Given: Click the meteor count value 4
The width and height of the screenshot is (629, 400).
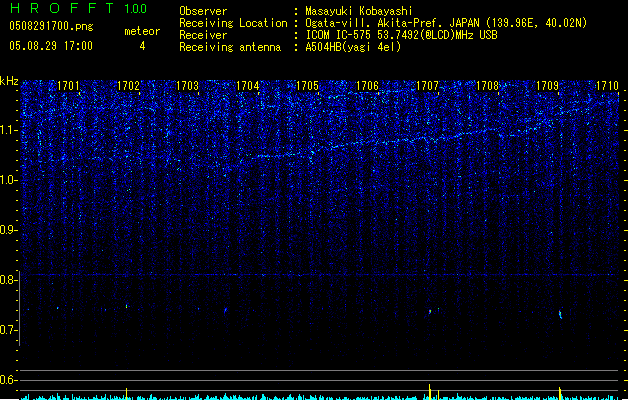Looking at the screenshot, I should [141, 46].
